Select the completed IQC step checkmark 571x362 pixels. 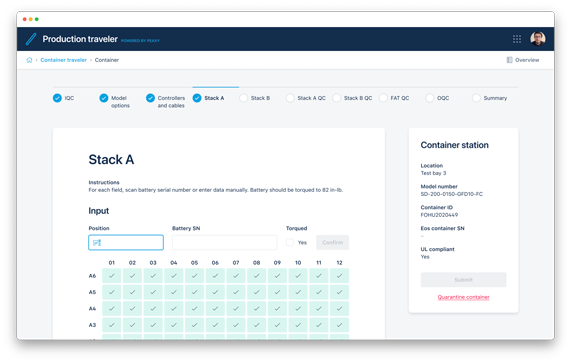pos(57,98)
